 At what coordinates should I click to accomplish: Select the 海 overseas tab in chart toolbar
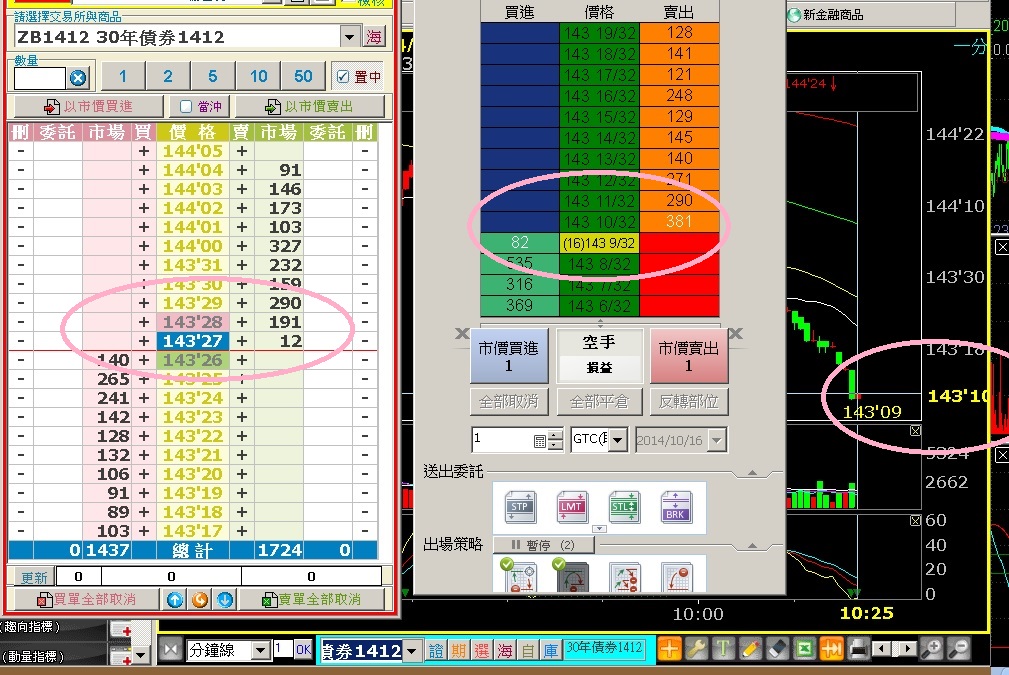pos(504,651)
